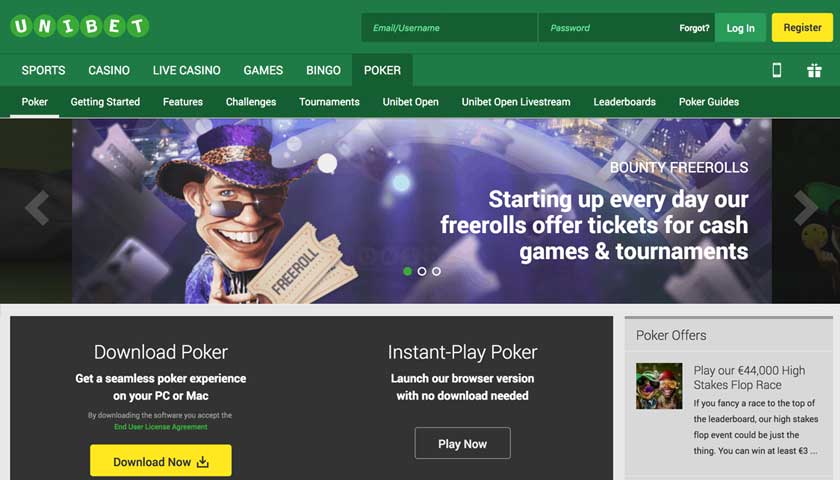Open the End User License Agreement link
This screenshot has width=840, height=480.
coord(161,427)
